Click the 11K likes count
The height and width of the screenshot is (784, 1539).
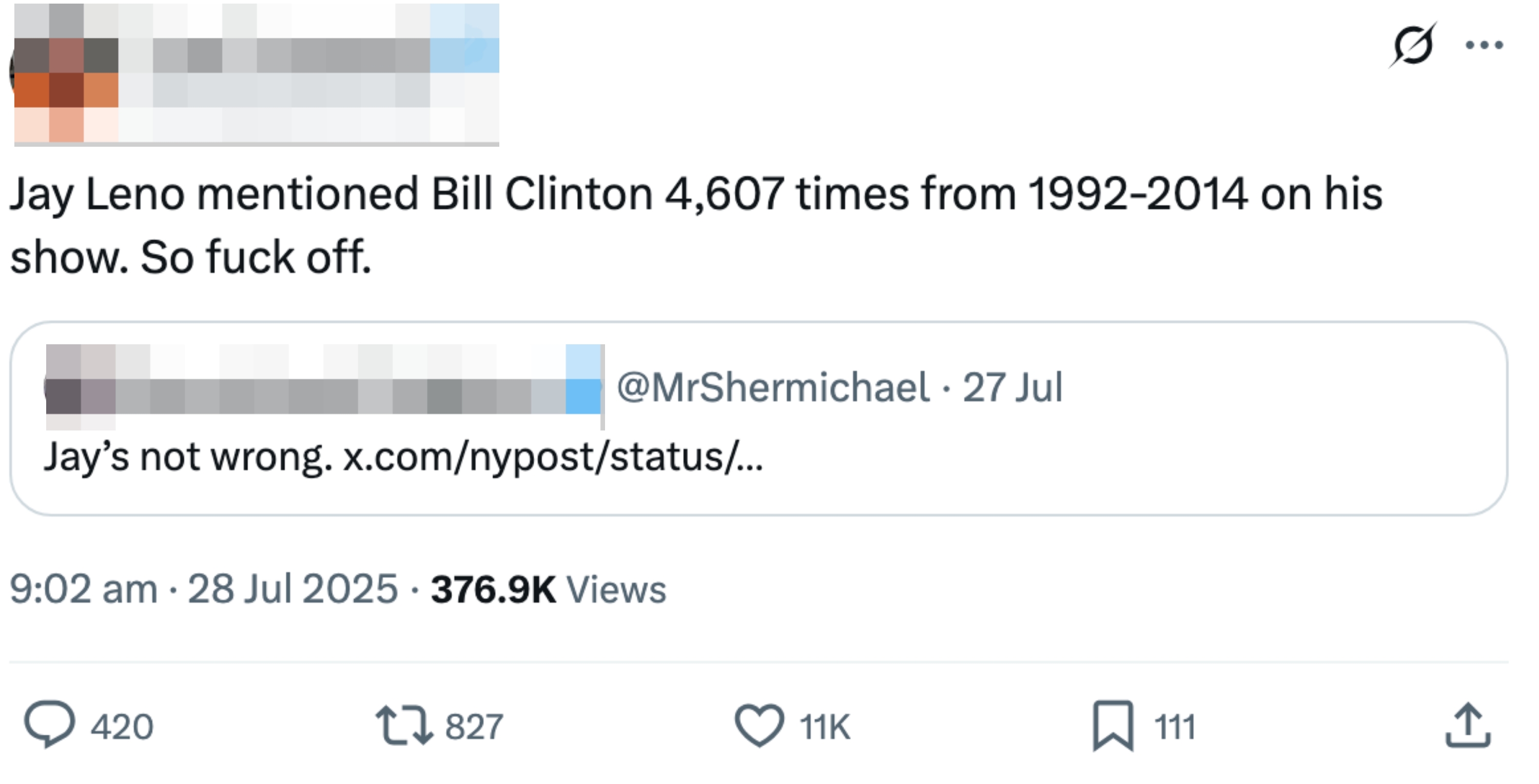click(825, 727)
